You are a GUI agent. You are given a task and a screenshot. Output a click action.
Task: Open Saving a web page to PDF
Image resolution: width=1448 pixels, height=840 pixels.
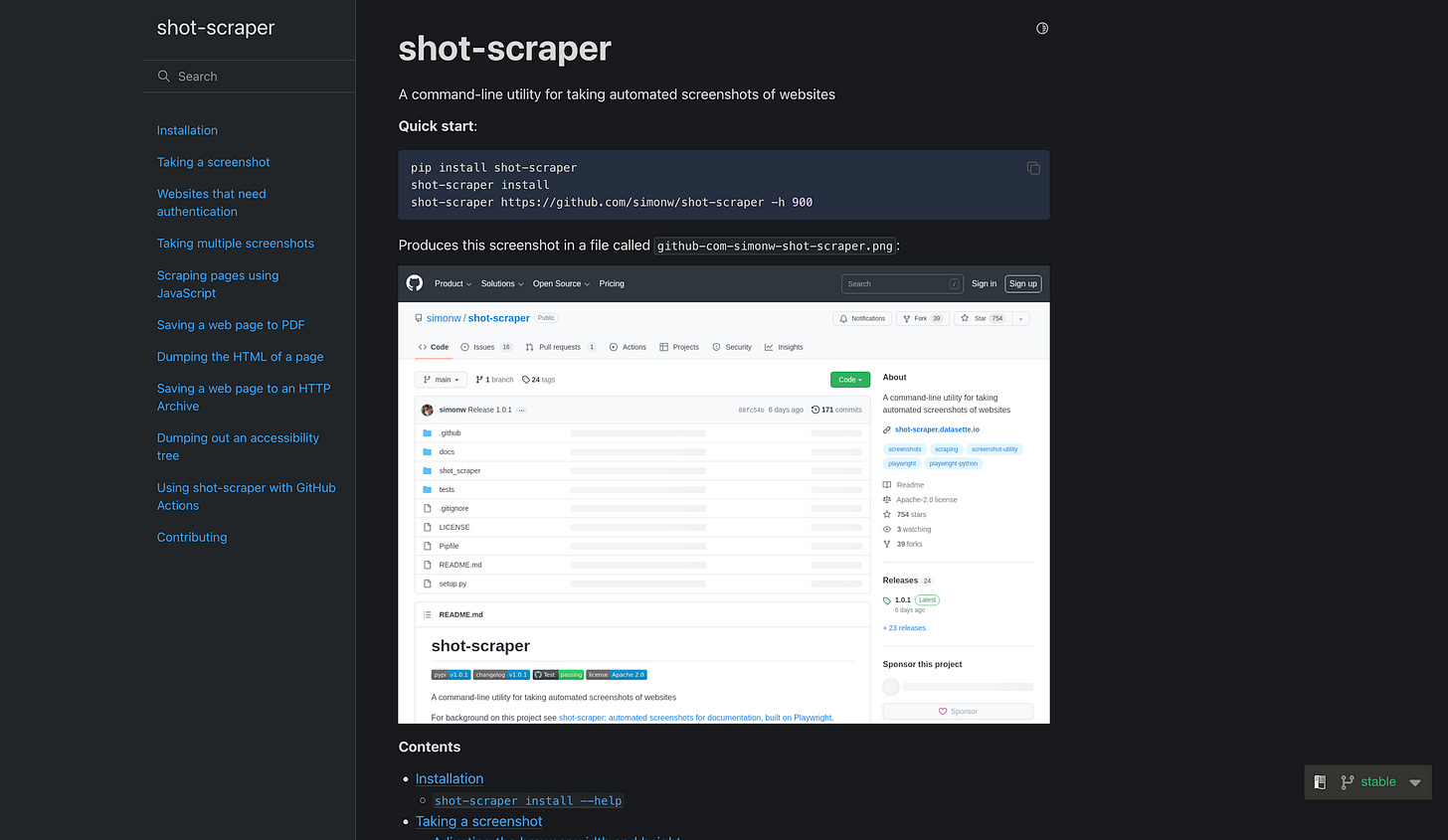[x=231, y=325]
